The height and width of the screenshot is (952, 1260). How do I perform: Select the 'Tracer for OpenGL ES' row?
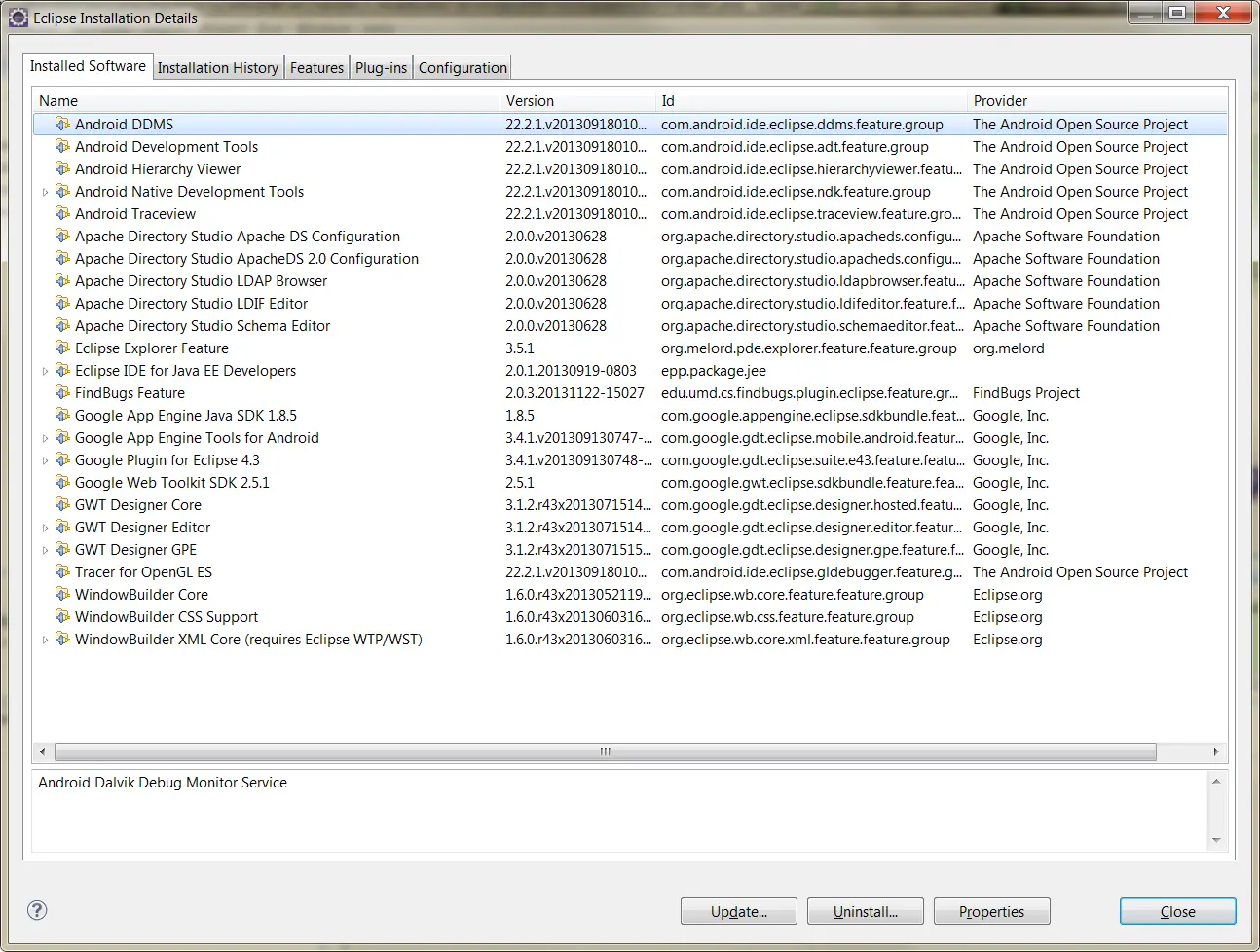(x=630, y=571)
